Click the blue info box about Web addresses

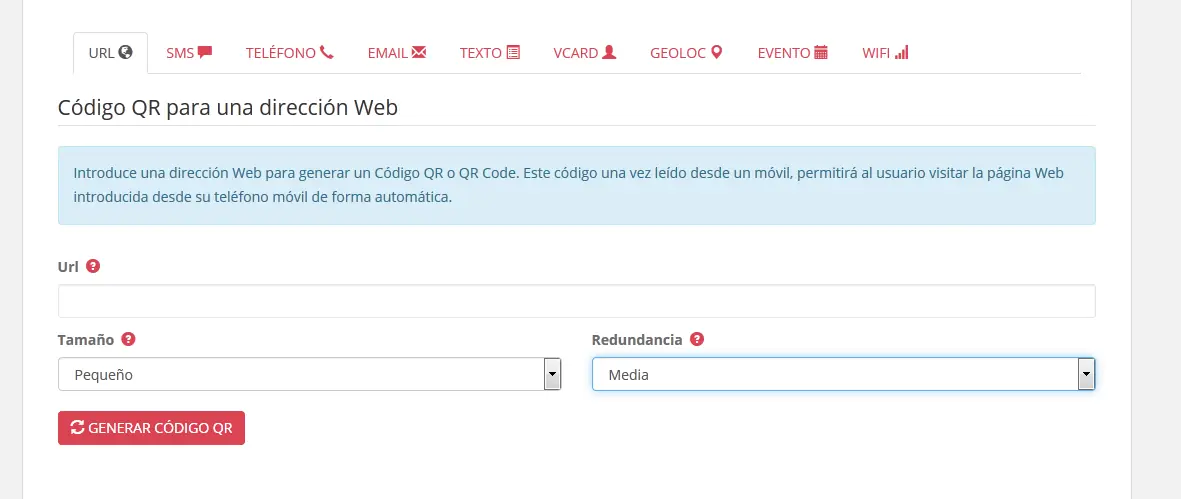(x=576, y=185)
